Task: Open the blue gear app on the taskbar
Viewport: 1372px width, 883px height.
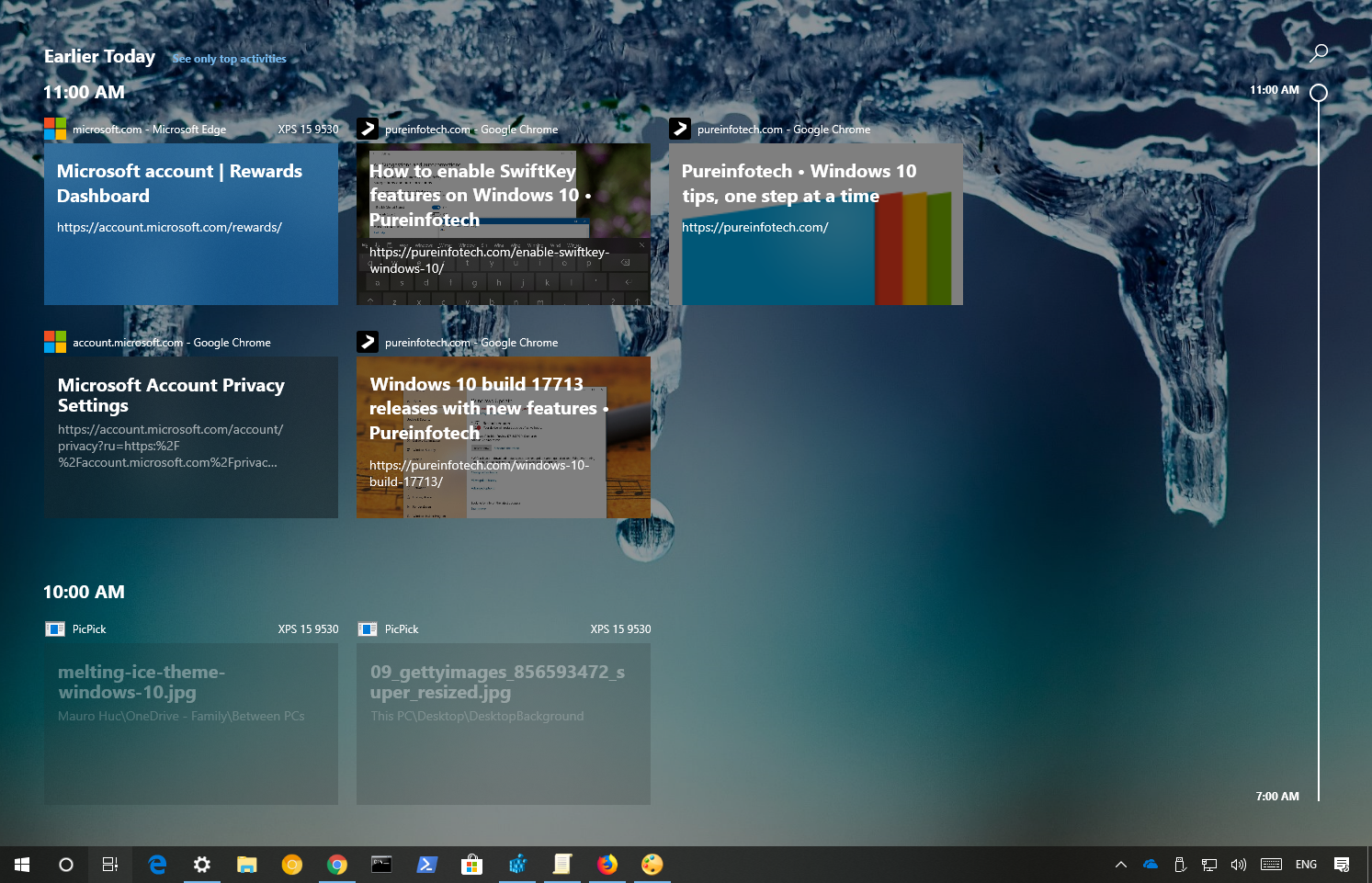Action: pos(517,865)
